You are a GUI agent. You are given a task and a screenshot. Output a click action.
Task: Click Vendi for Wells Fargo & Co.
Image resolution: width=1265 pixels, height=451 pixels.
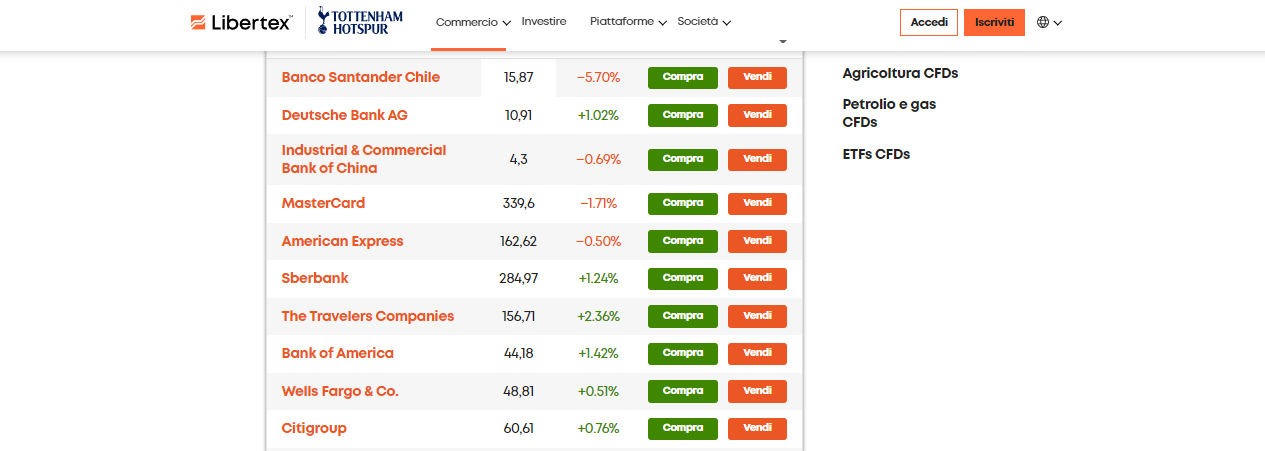(757, 391)
